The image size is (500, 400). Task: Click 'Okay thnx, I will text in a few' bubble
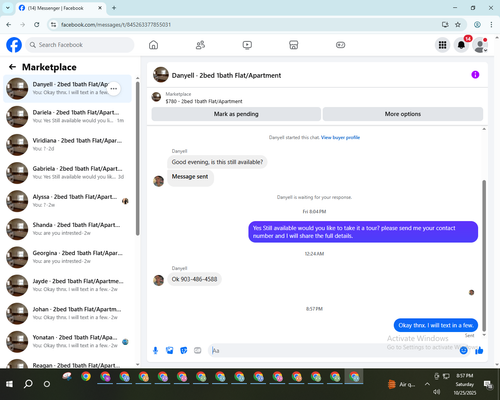point(436,325)
